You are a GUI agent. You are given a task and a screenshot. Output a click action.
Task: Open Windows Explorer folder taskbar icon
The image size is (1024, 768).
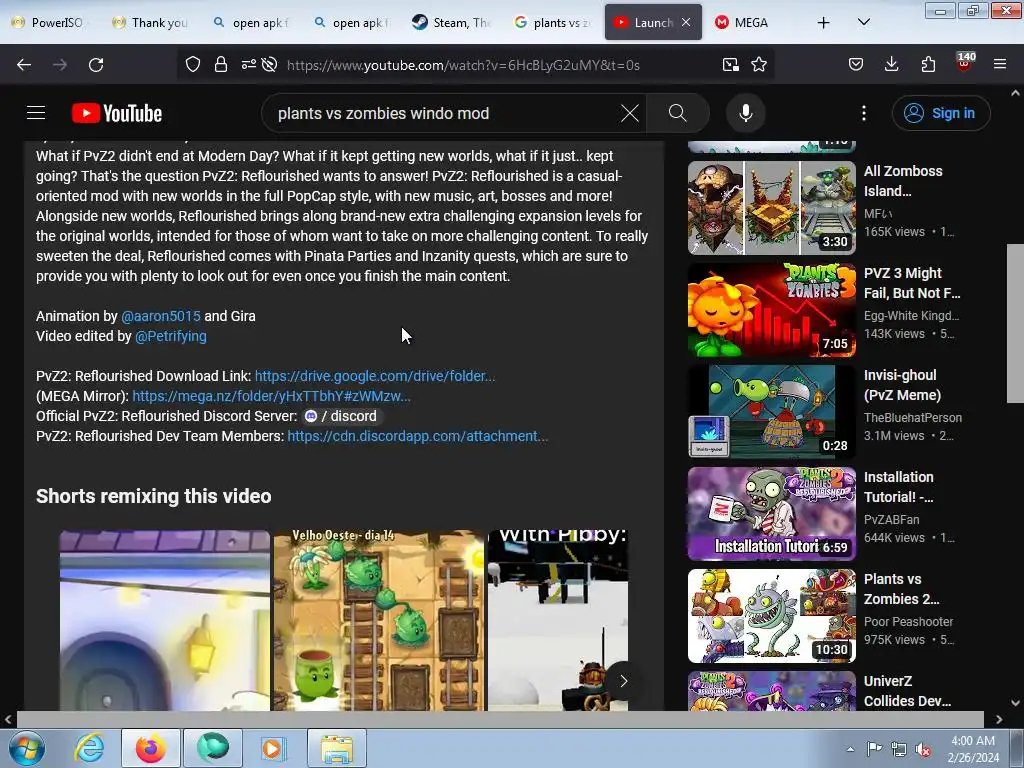(x=337, y=748)
